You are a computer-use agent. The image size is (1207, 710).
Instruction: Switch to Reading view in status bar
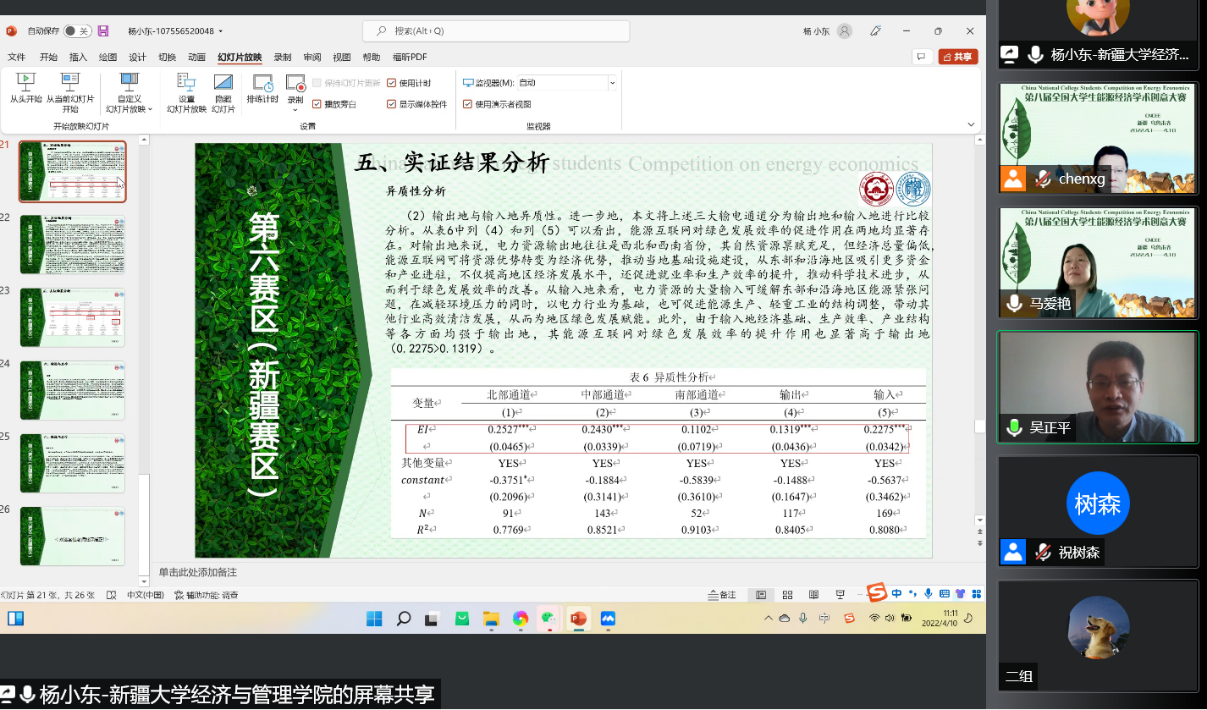[x=813, y=595]
